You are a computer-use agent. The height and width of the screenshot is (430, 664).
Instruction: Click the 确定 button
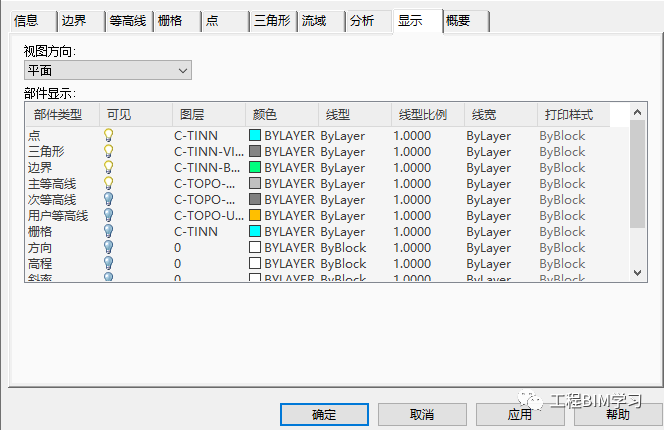tap(324, 414)
